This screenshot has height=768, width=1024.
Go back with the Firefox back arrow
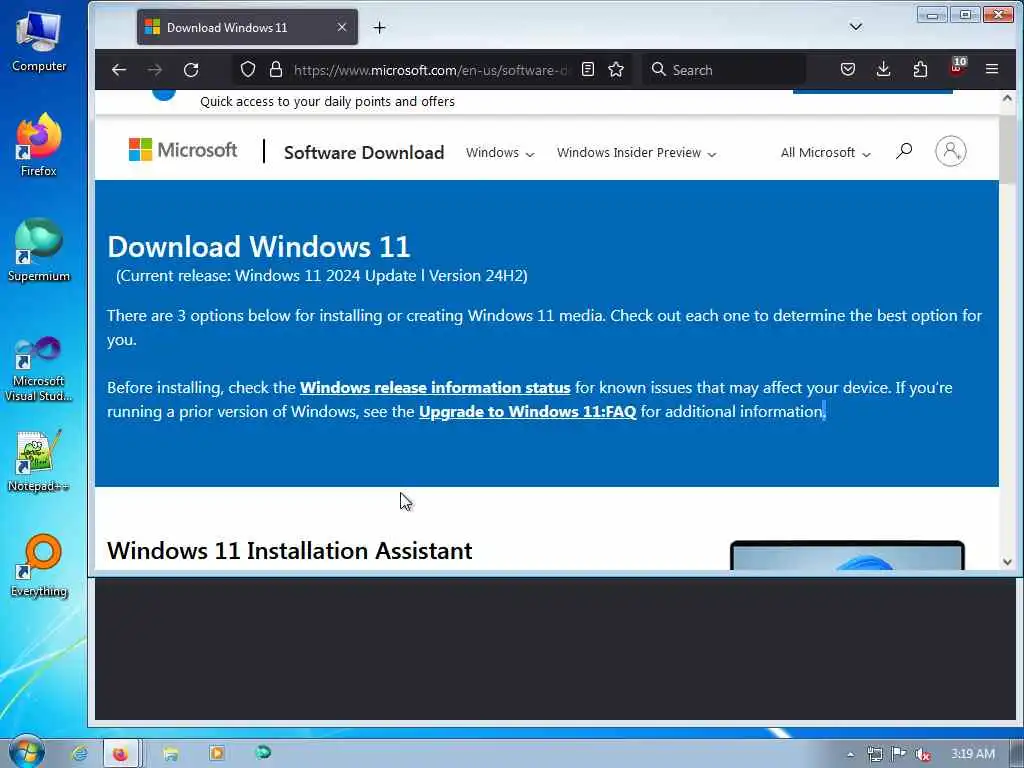pyautogui.click(x=119, y=69)
